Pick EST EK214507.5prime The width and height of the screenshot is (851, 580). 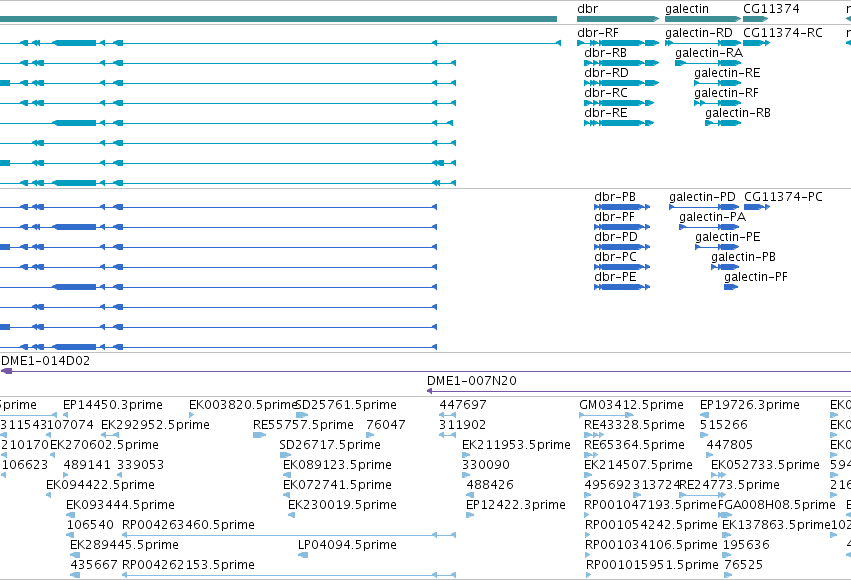coord(638,465)
